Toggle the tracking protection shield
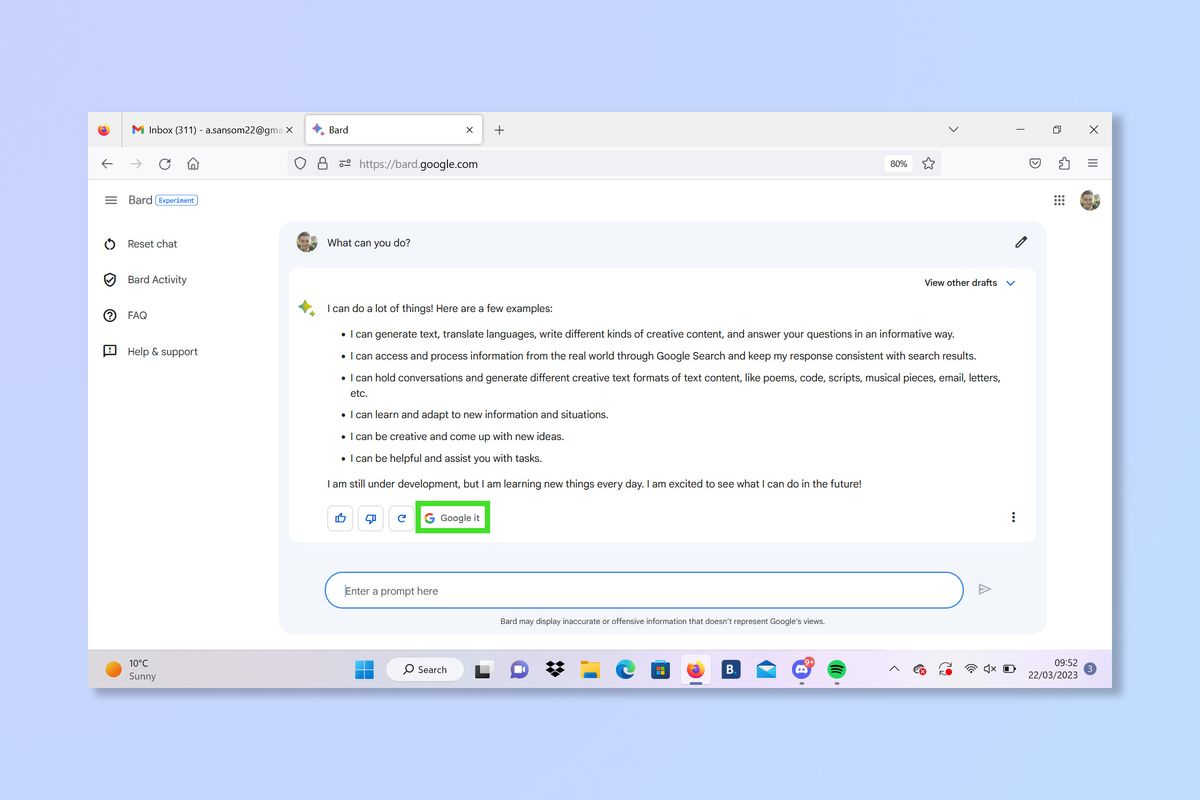The height and width of the screenshot is (800, 1200). [300, 163]
